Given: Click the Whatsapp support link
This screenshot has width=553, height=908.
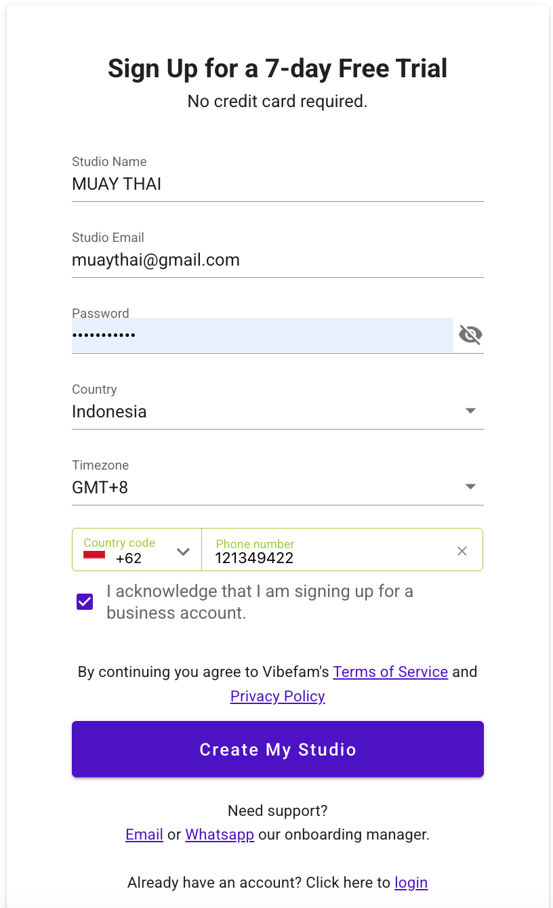Looking at the screenshot, I should 219,834.
